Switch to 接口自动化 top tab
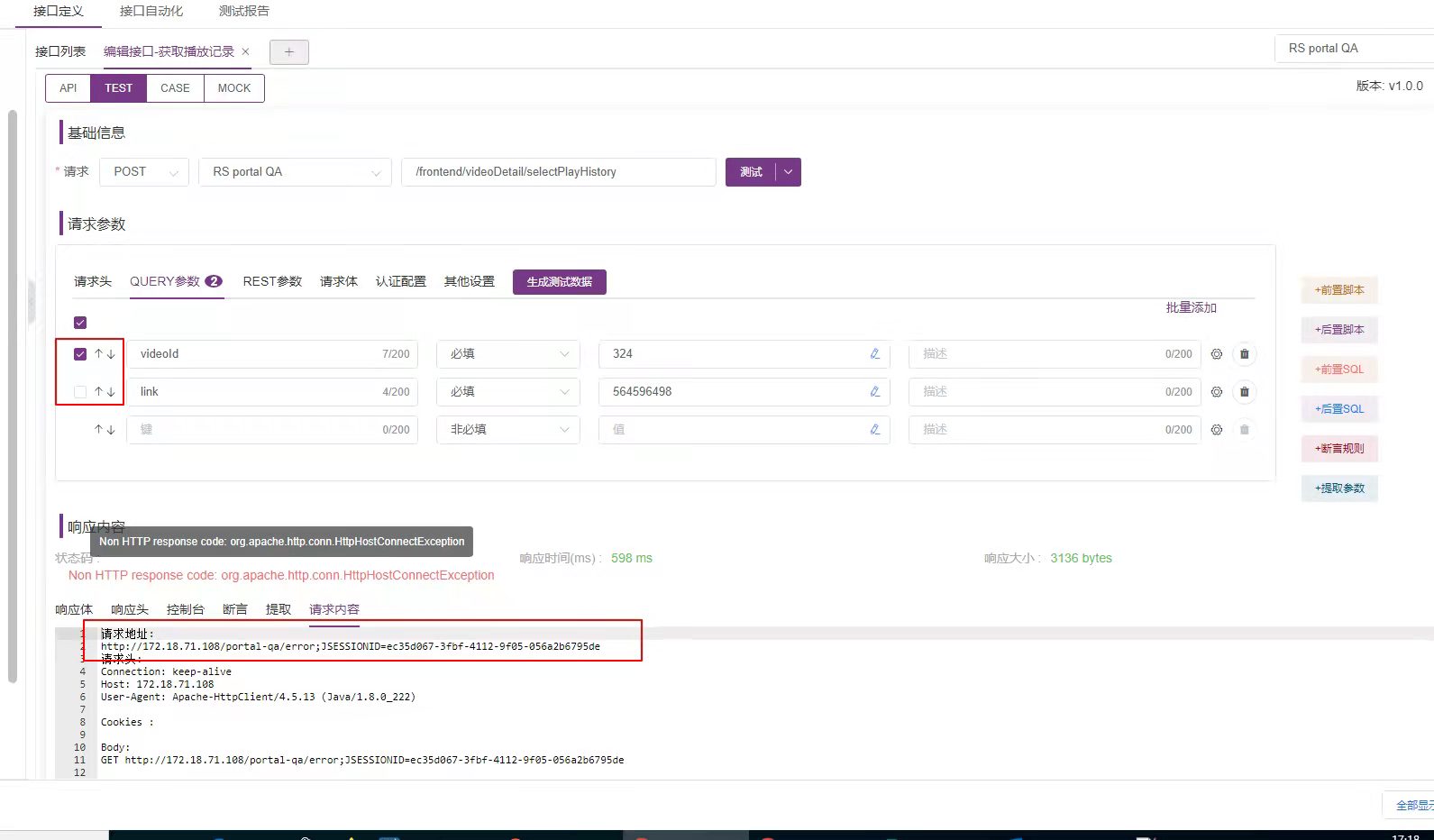Screen dimensions: 1434x840 coord(151,11)
